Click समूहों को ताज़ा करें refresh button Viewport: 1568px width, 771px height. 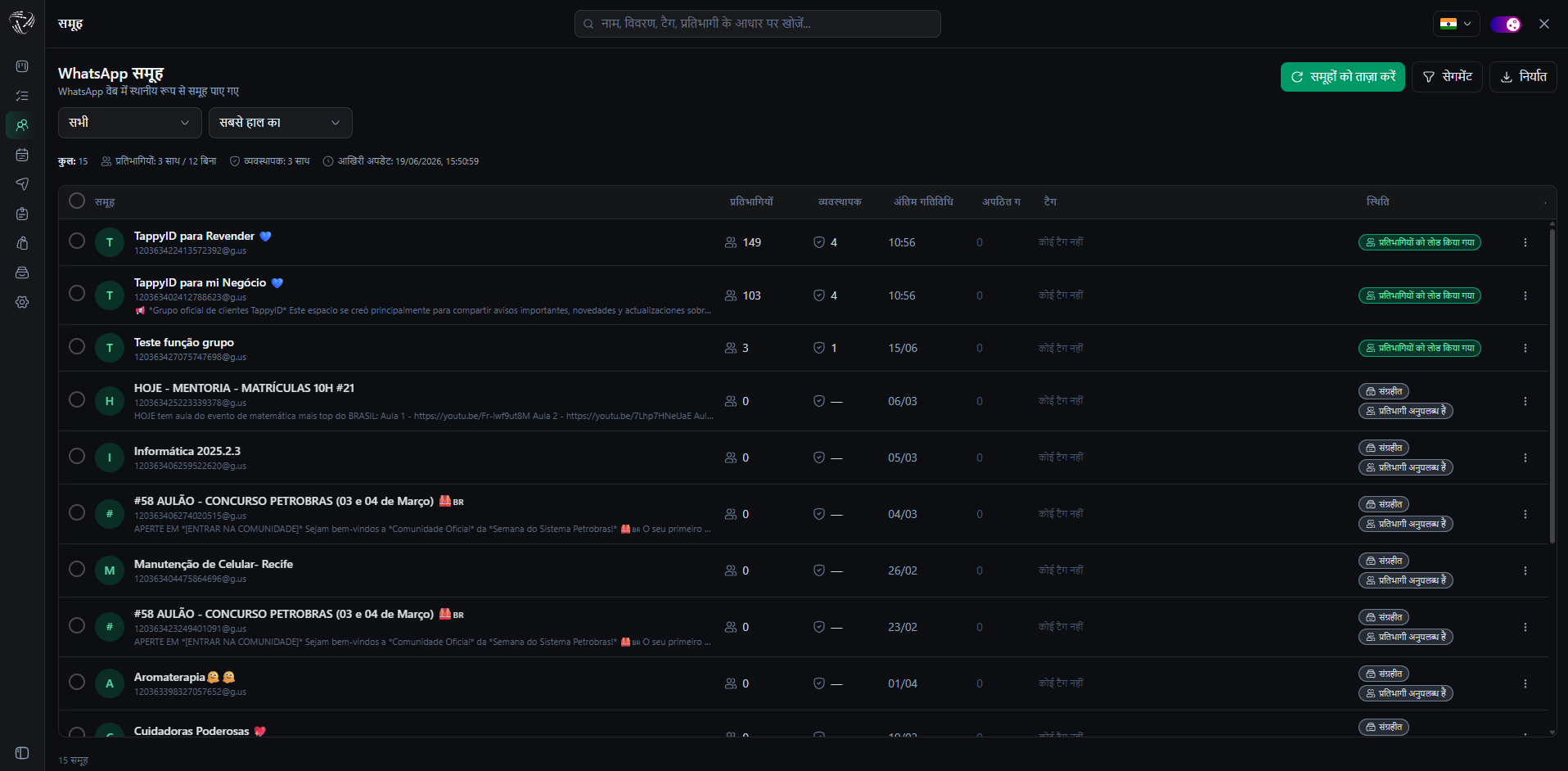(1343, 77)
